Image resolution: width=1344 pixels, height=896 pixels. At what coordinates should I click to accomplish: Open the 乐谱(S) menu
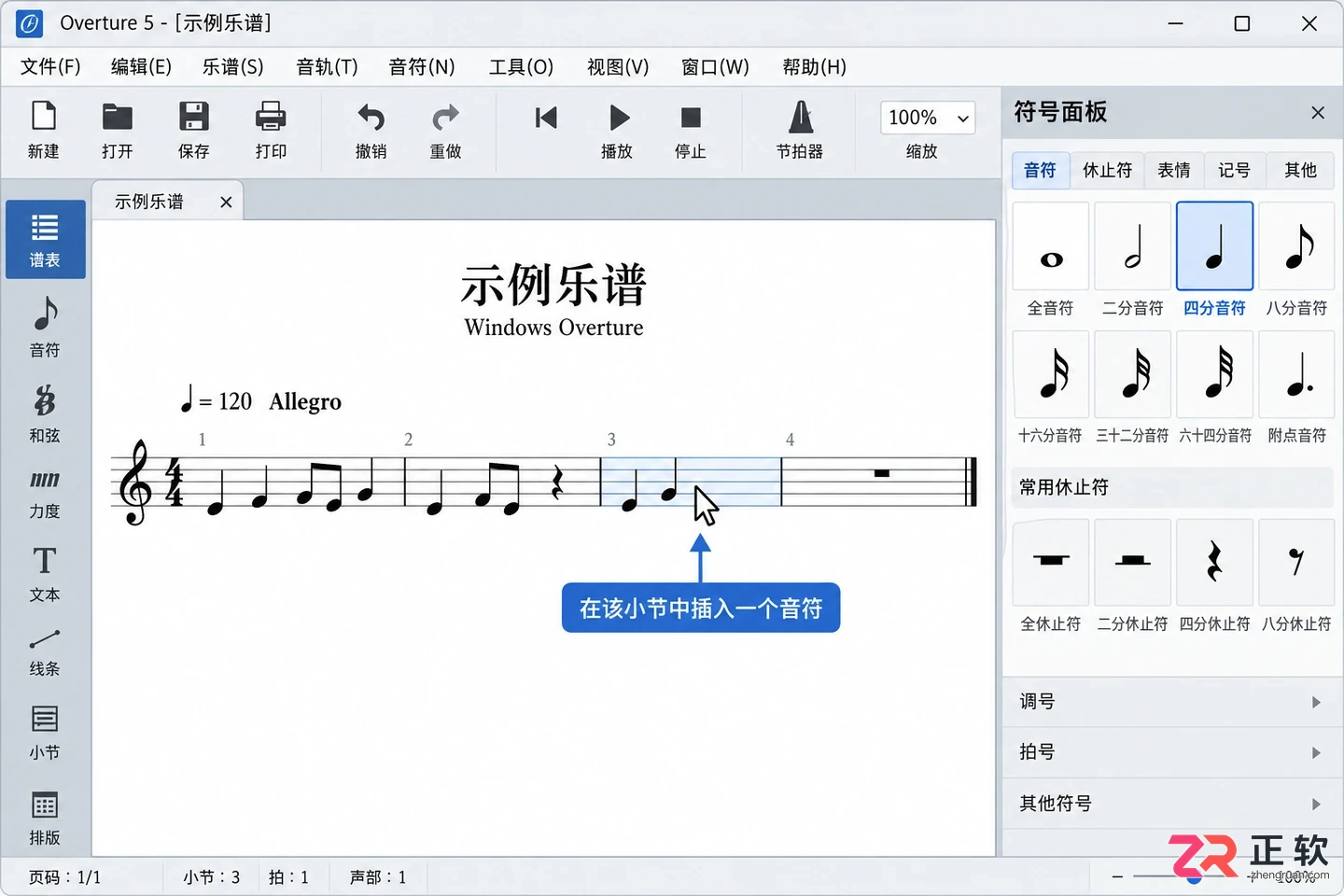[232, 67]
